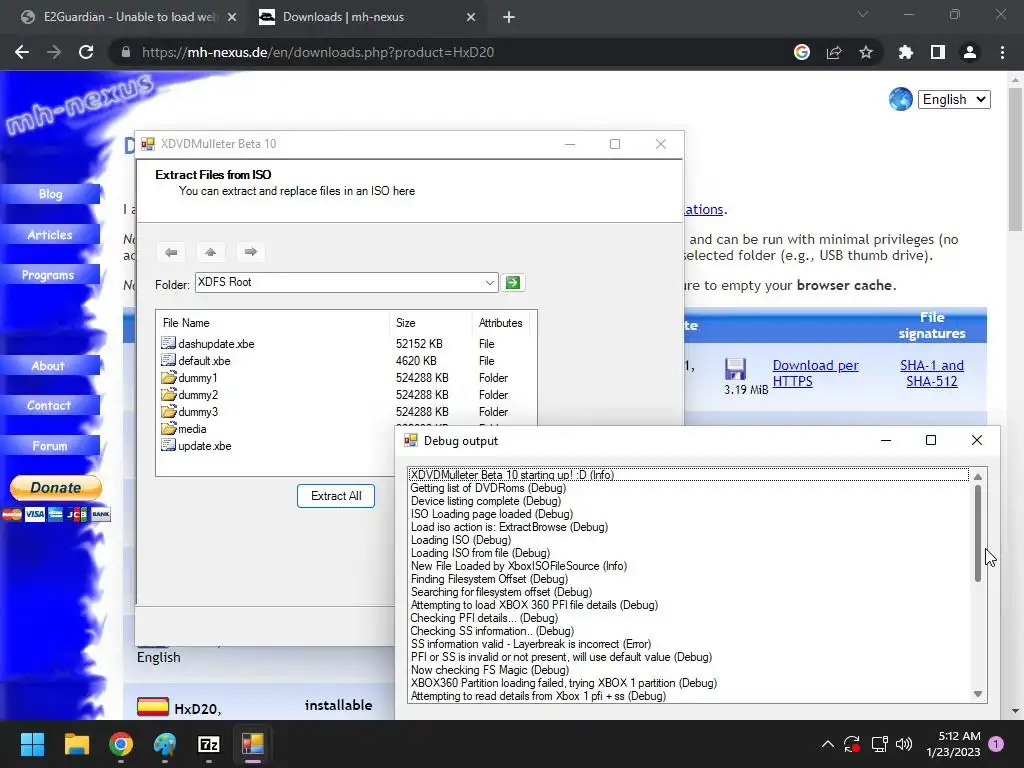
Task: Share this page icon in Chrome
Action: pos(834,52)
